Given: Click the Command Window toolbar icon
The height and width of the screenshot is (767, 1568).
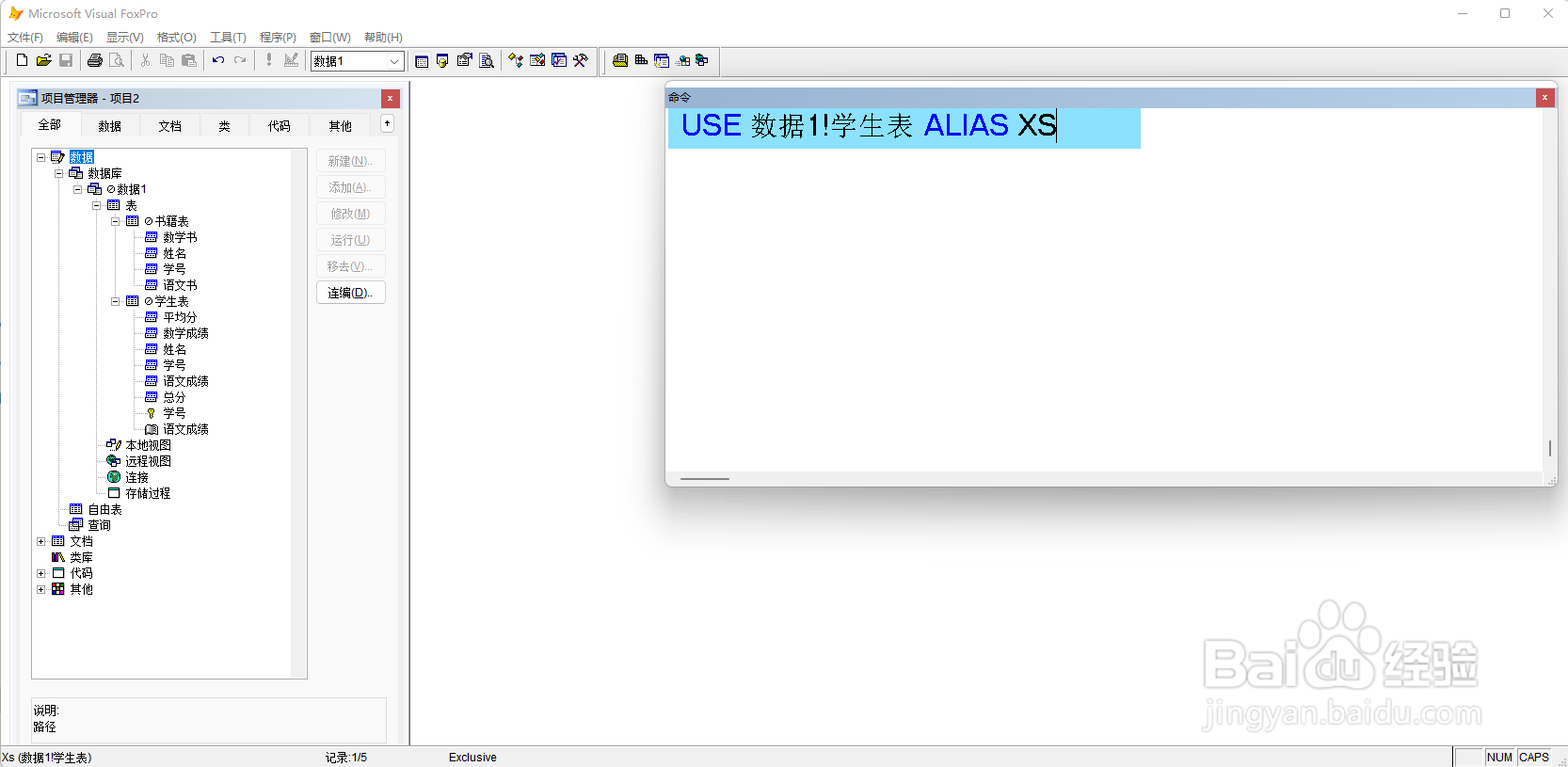Looking at the screenshot, I should tap(422, 61).
